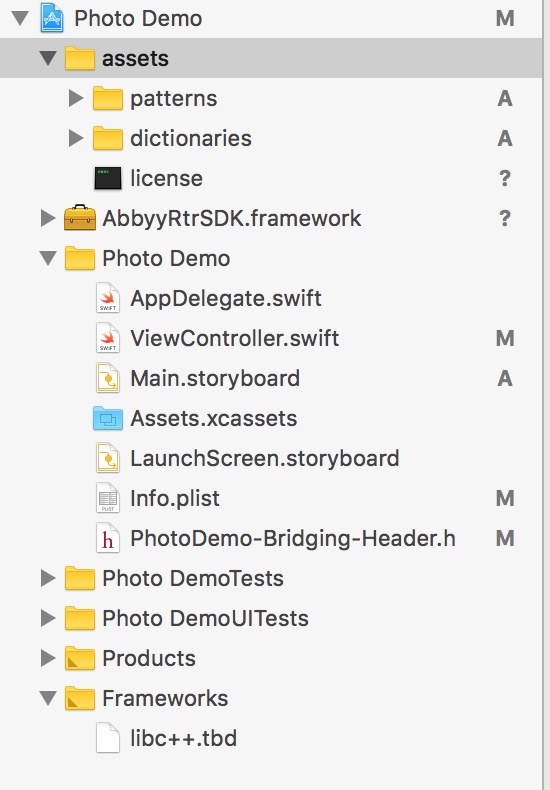
Task: Select the Photo DemoTests group name
Action: 193,578
